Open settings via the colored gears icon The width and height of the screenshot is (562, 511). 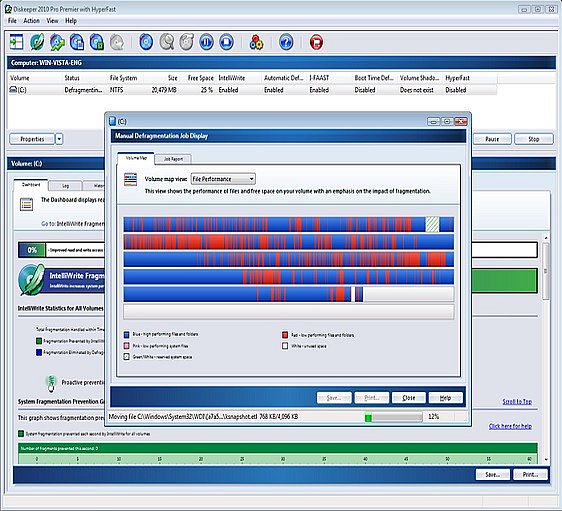[256, 42]
